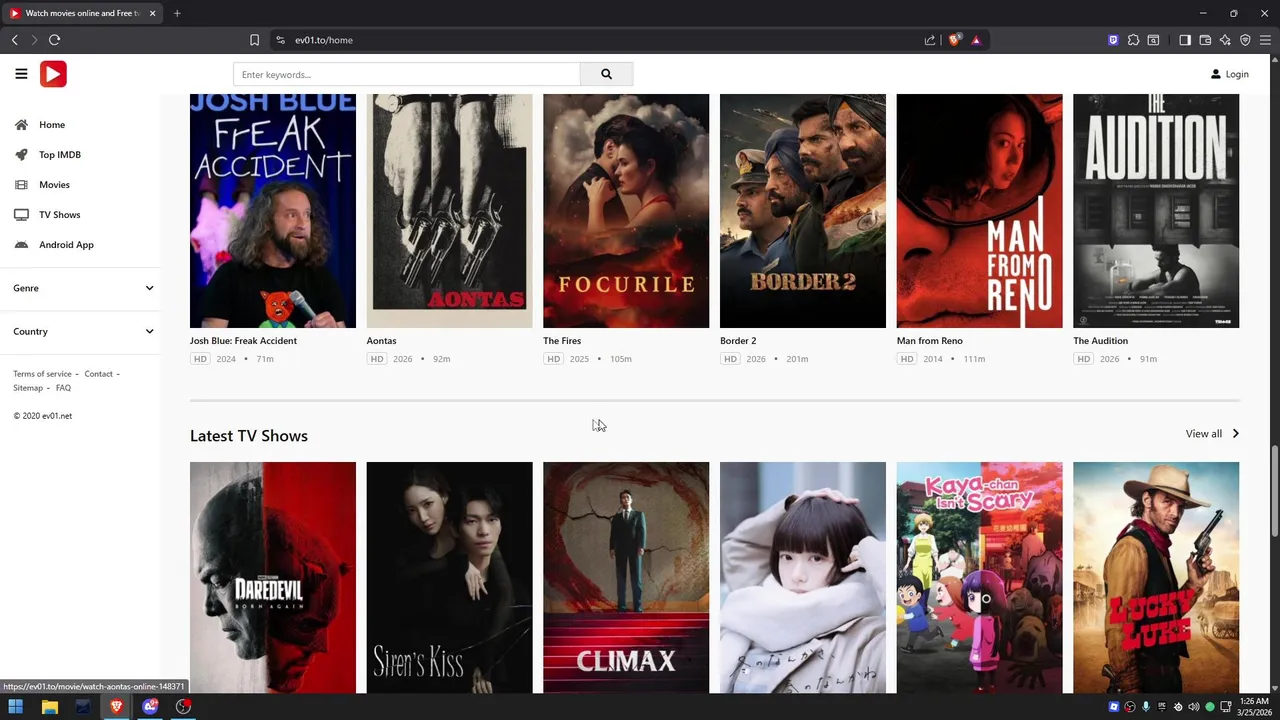Click 'The Audition' movie title
1280x720 pixels.
click(1100, 341)
